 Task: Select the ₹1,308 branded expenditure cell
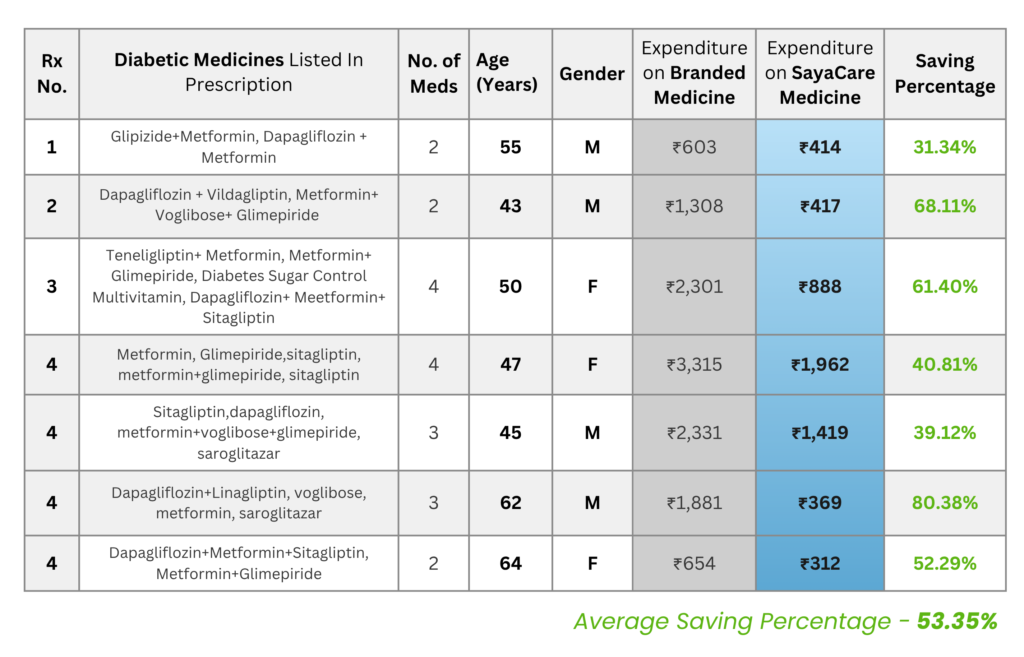[694, 206]
